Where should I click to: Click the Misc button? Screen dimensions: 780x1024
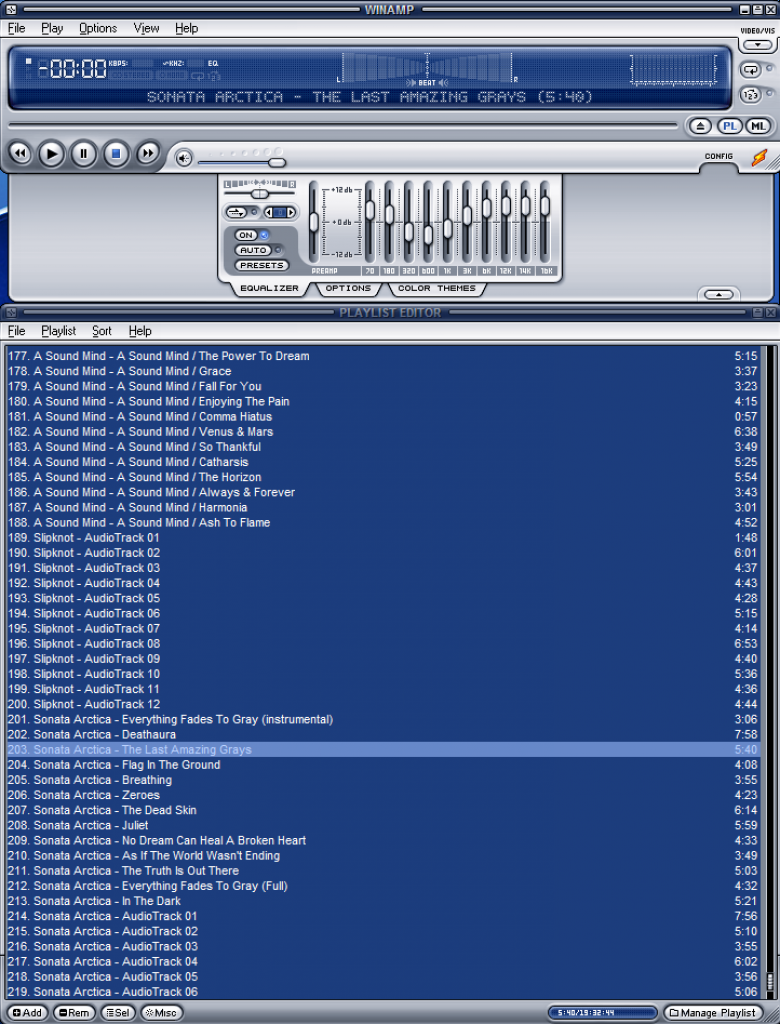pos(161,1013)
